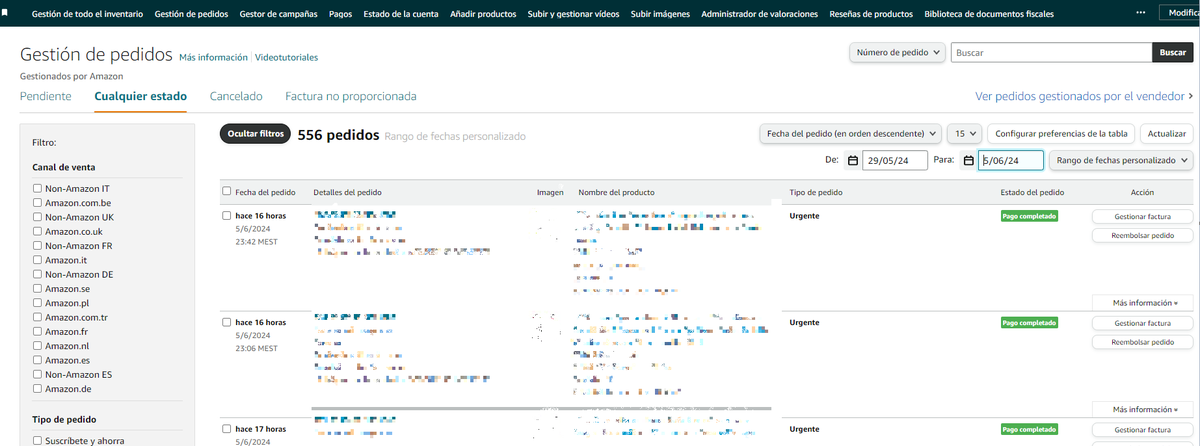This screenshot has width=1200, height=446.
Task: Open Gestión de todo el inventario menu
Action: pos(87,14)
